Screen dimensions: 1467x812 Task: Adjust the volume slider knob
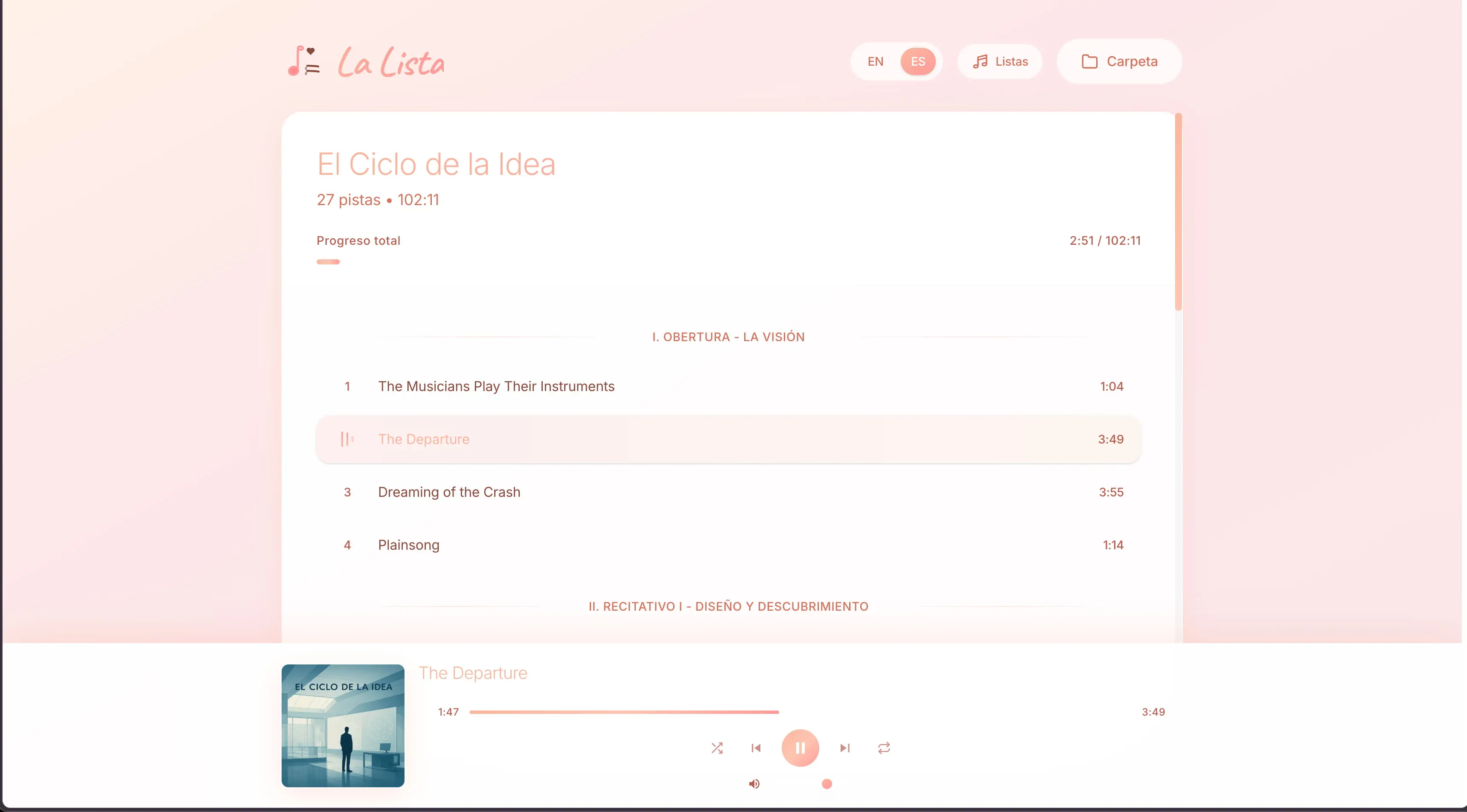click(x=827, y=783)
